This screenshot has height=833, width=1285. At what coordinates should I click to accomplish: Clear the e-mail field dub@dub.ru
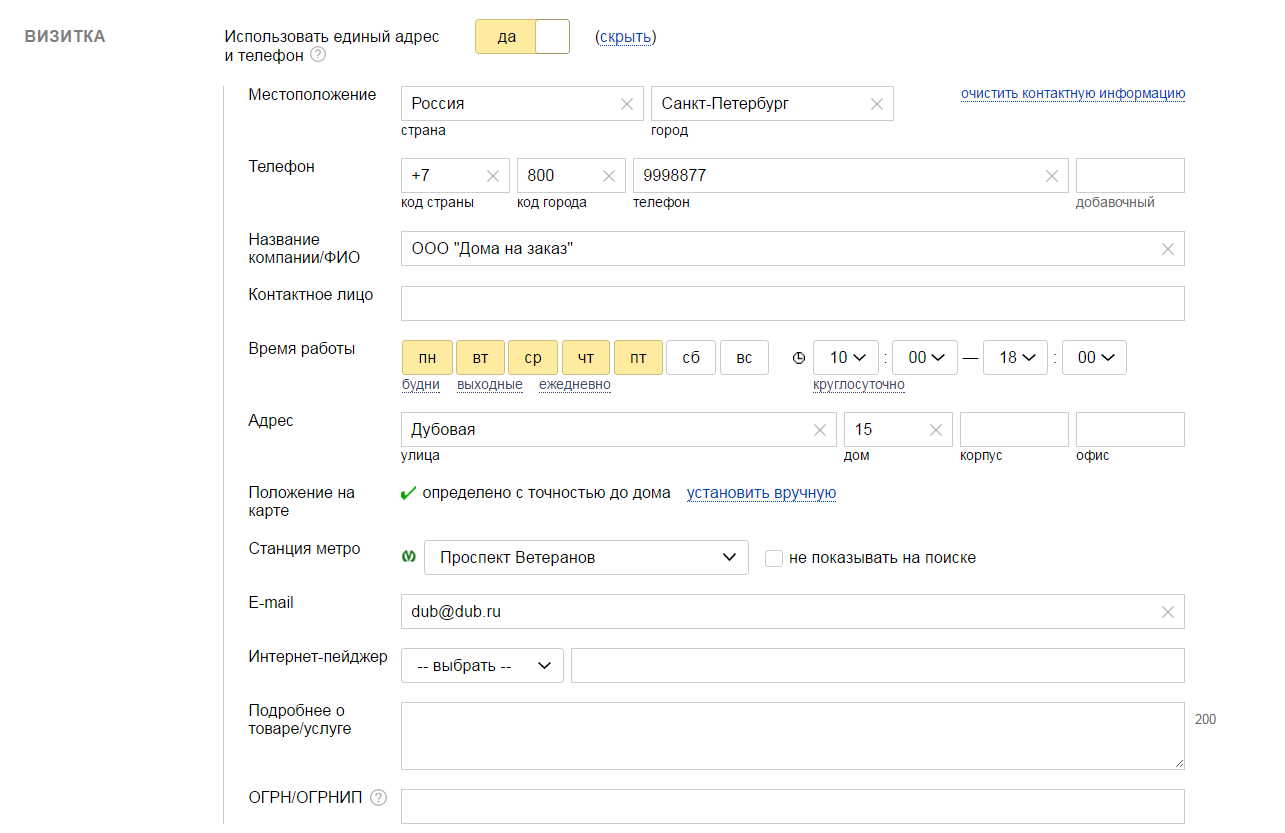click(x=1167, y=612)
